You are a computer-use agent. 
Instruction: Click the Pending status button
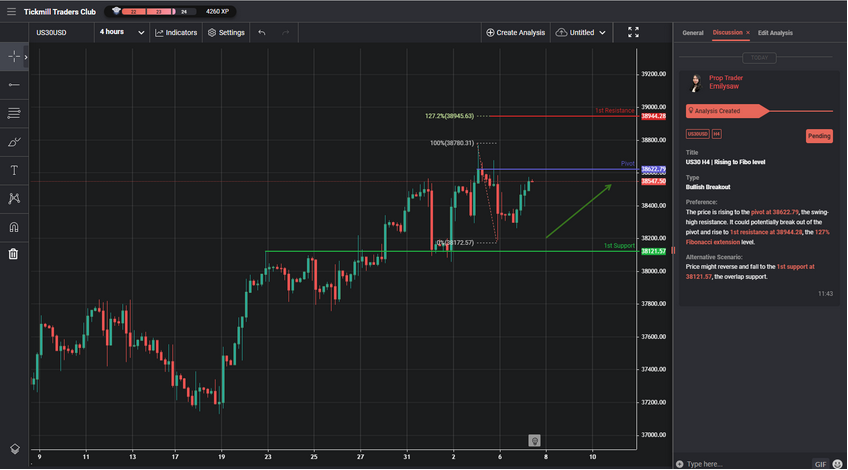(819, 136)
